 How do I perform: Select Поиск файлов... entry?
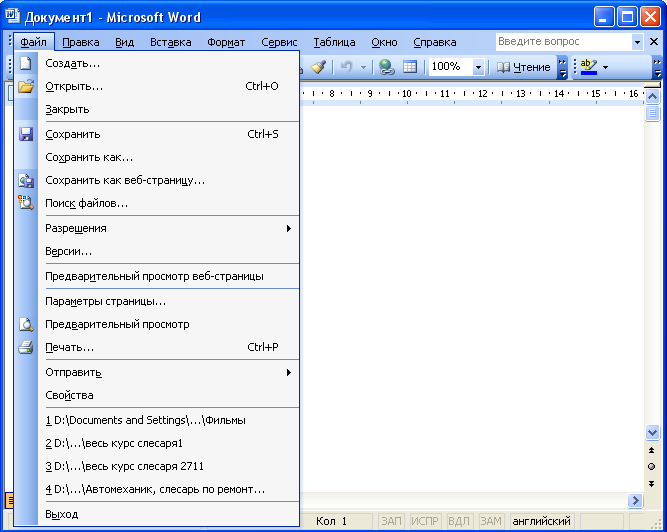(x=157, y=203)
